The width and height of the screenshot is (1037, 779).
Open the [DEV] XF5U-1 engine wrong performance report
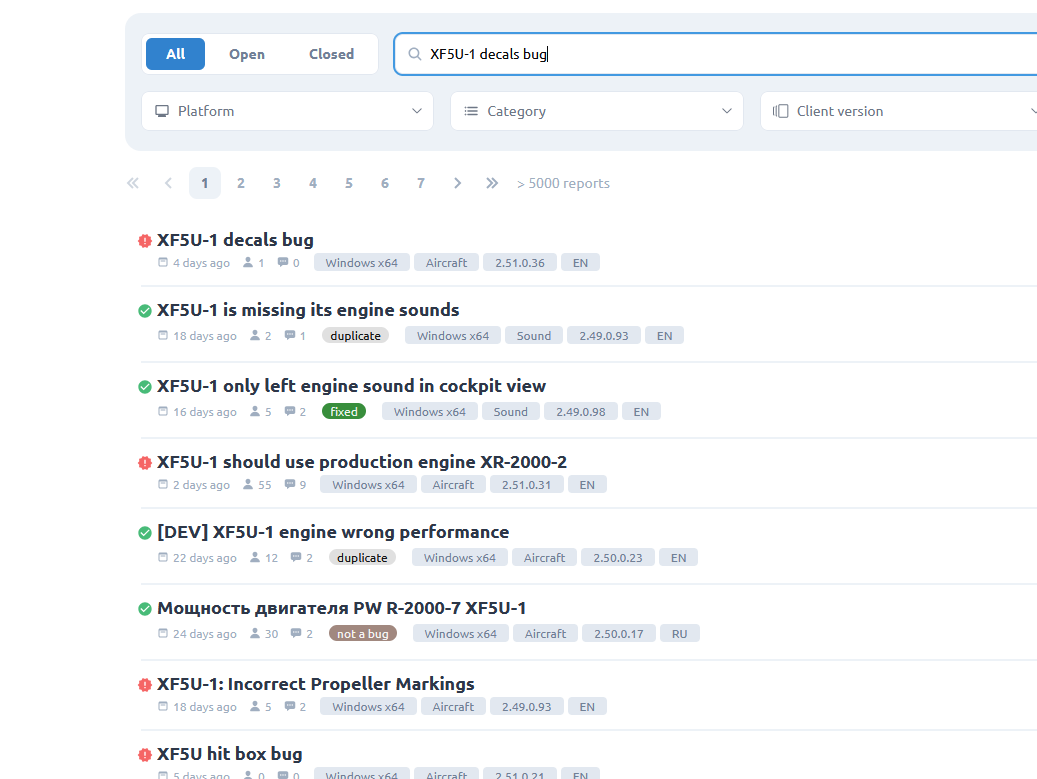click(333, 532)
